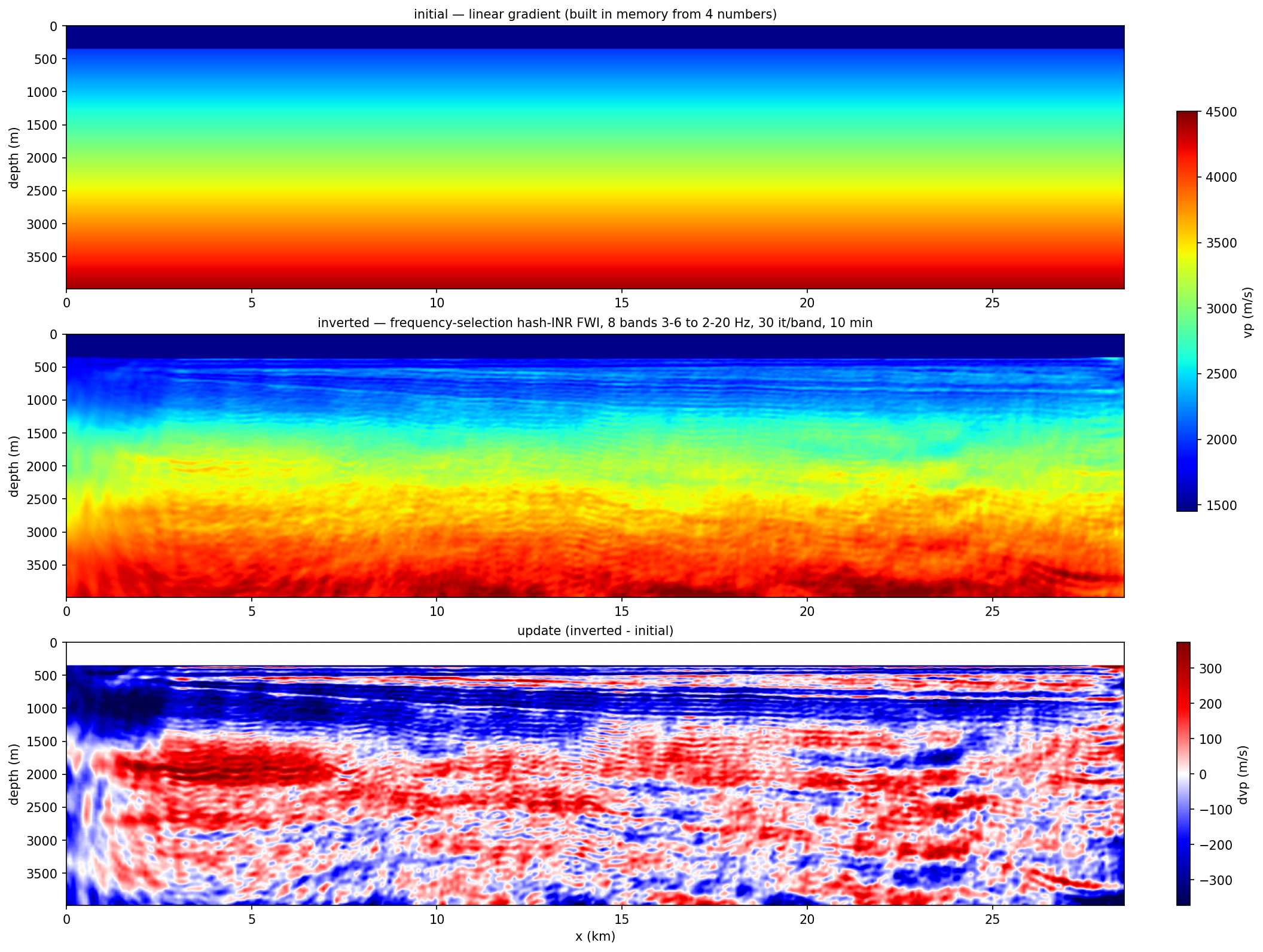Click the inverted hash-INR FWI plot title
Image resolution: width=1263 pixels, height=952 pixels.
point(595,323)
